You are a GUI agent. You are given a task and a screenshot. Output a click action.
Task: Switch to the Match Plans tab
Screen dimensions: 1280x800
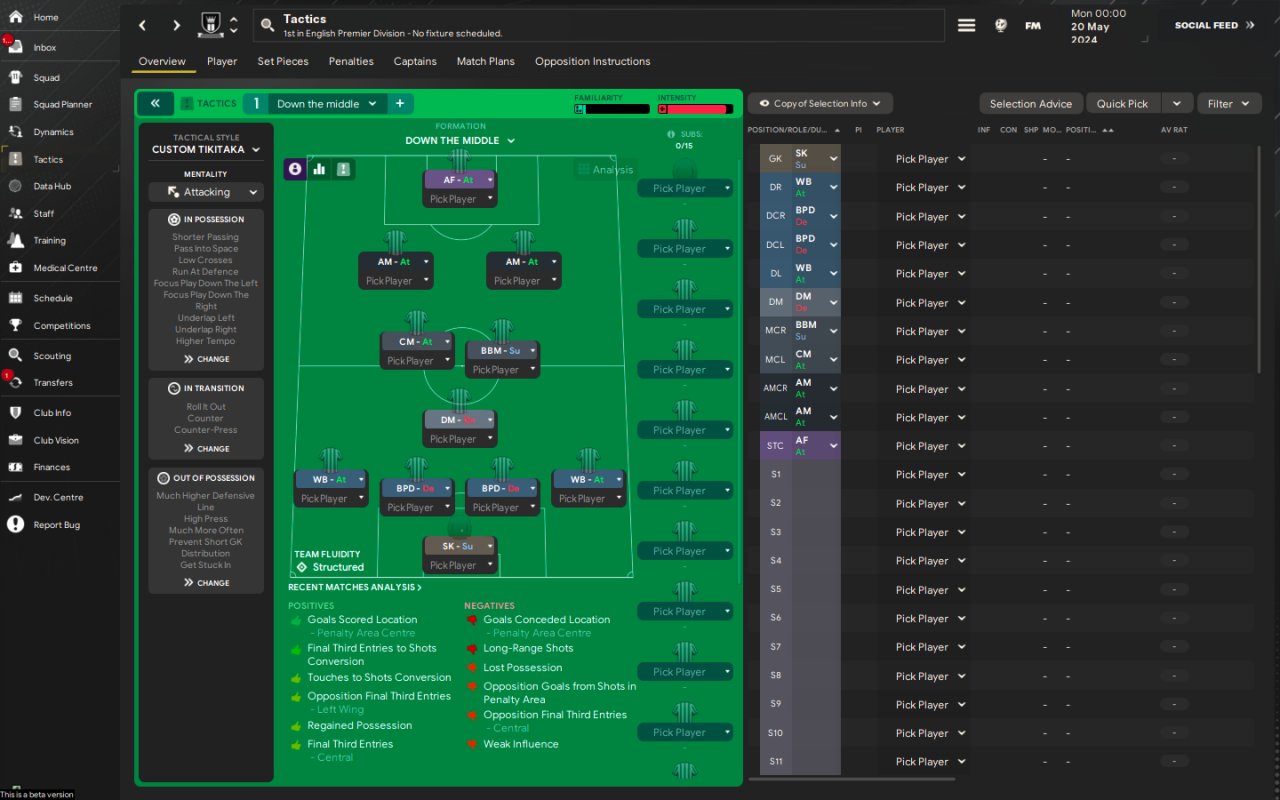pos(486,61)
